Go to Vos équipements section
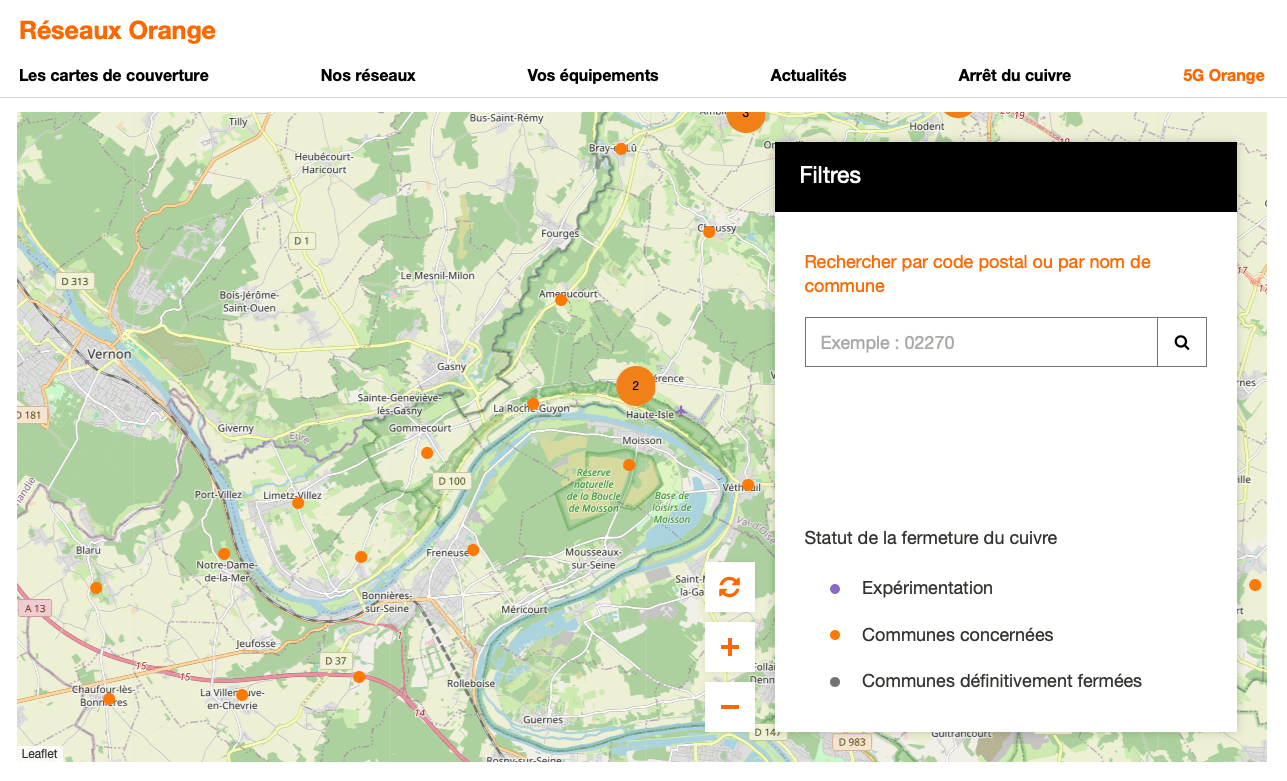The image size is (1287, 781). tap(592, 75)
